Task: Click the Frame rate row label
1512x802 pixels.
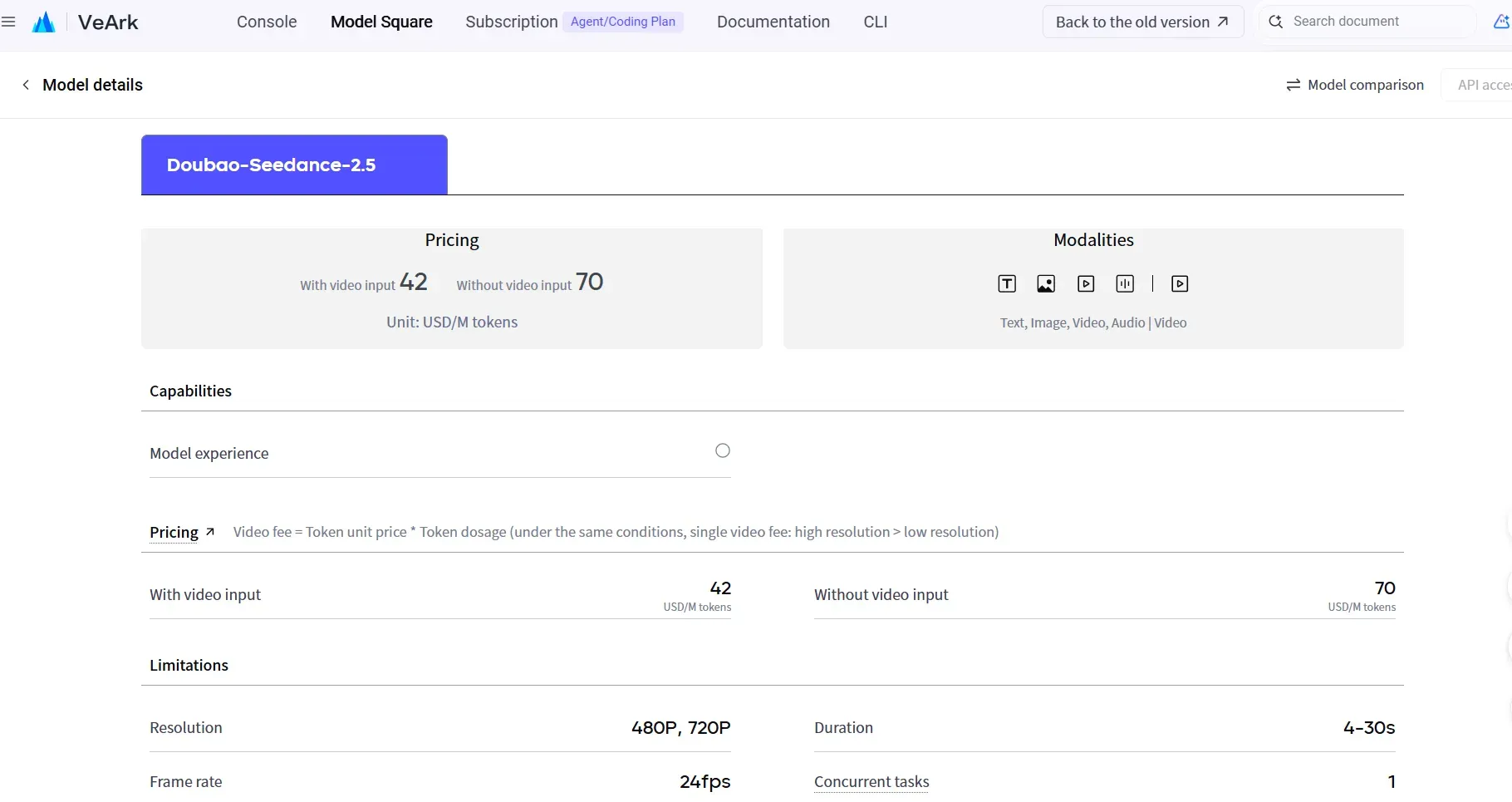Action: (x=186, y=781)
